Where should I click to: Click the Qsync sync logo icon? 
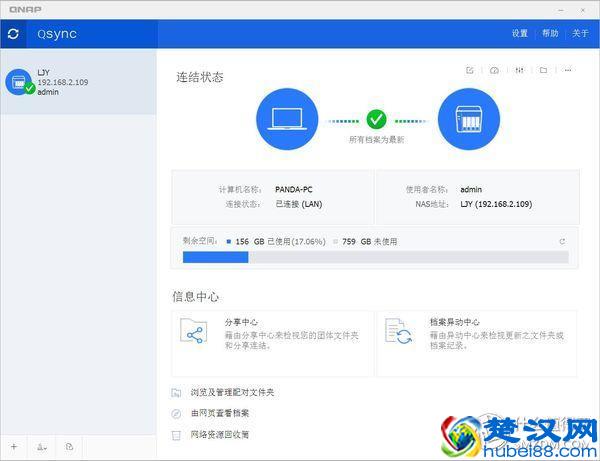coord(13,34)
